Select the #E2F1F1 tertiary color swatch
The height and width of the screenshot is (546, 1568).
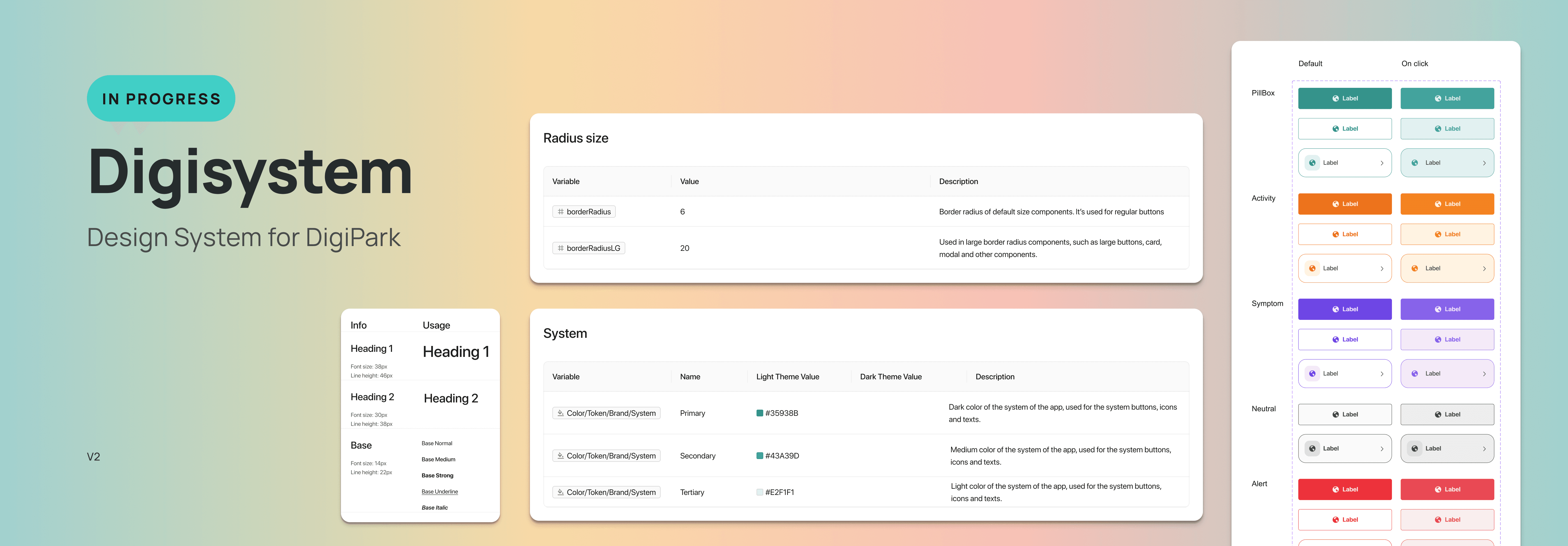(x=760, y=492)
